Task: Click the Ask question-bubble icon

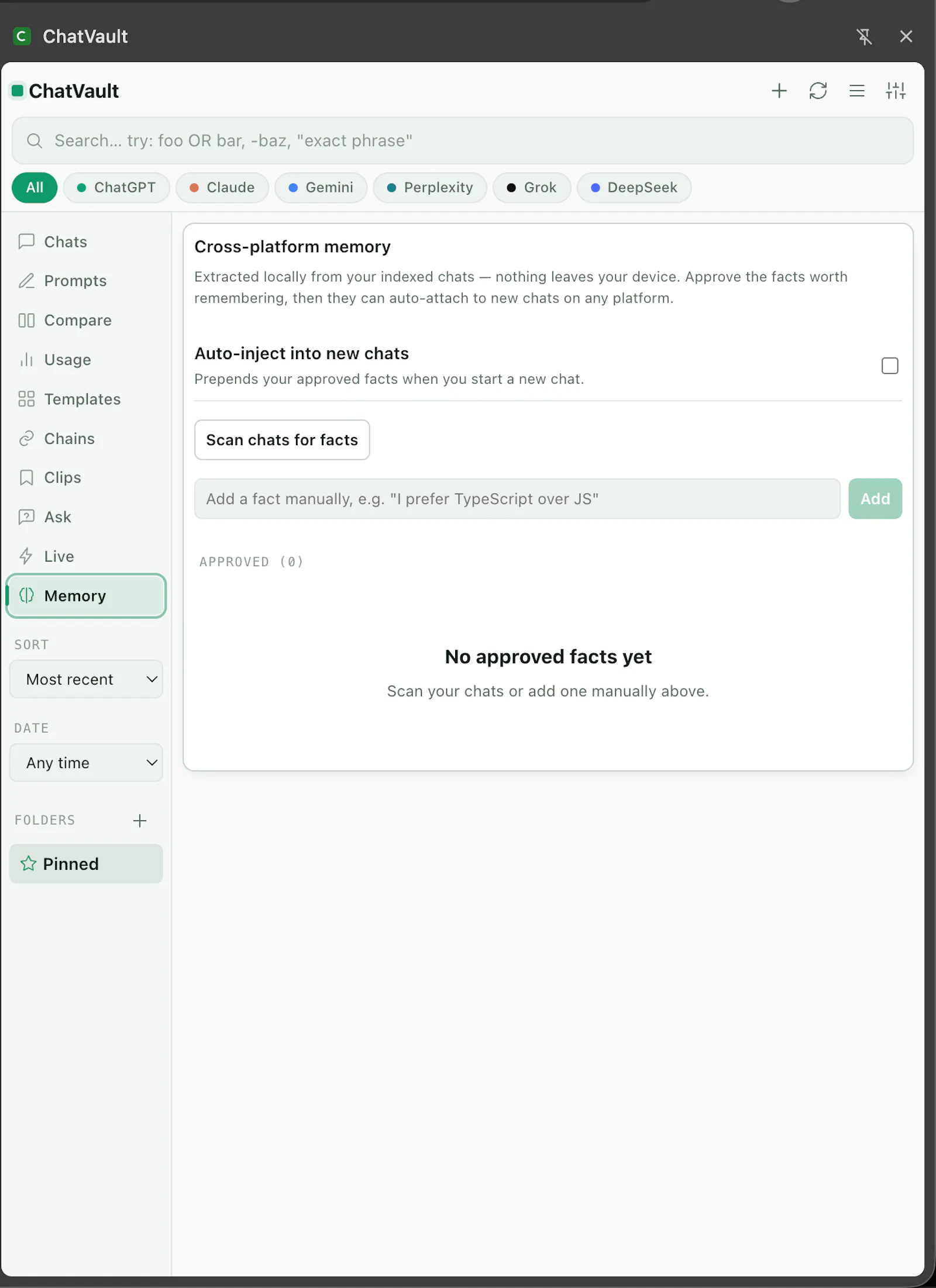Action: tap(26, 516)
